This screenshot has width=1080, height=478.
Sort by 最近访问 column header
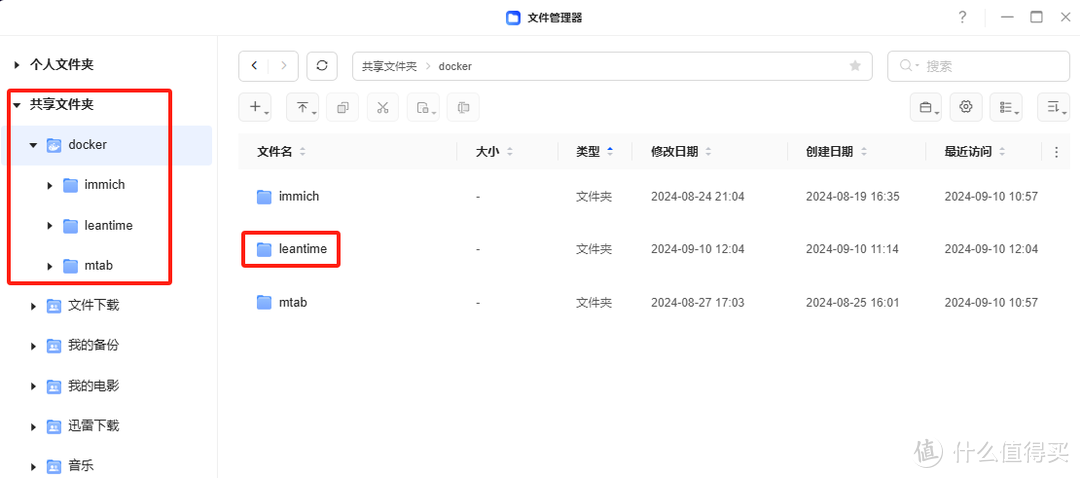[x=968, y=152]
